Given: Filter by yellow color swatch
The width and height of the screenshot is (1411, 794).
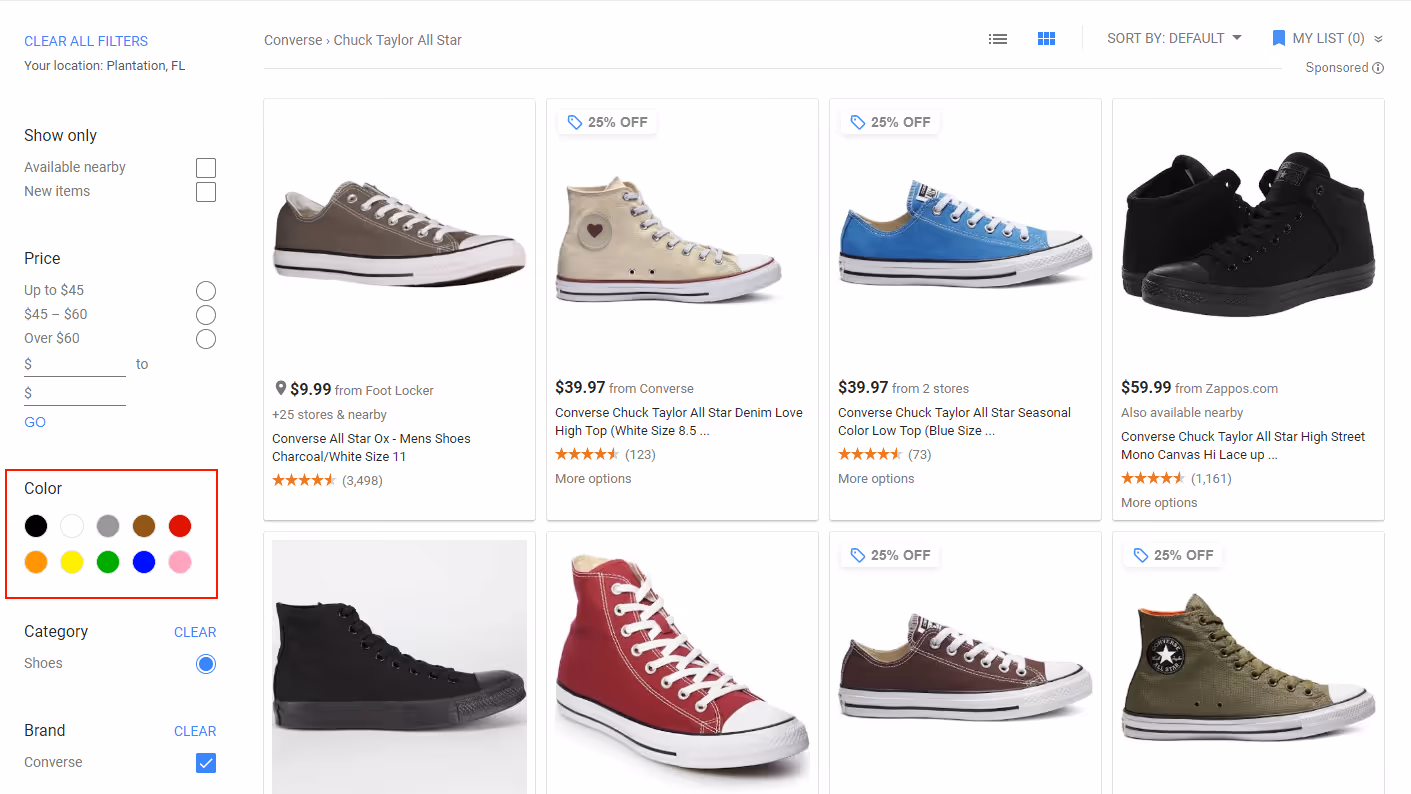Looking at the screenshot, I should point(72,562).
